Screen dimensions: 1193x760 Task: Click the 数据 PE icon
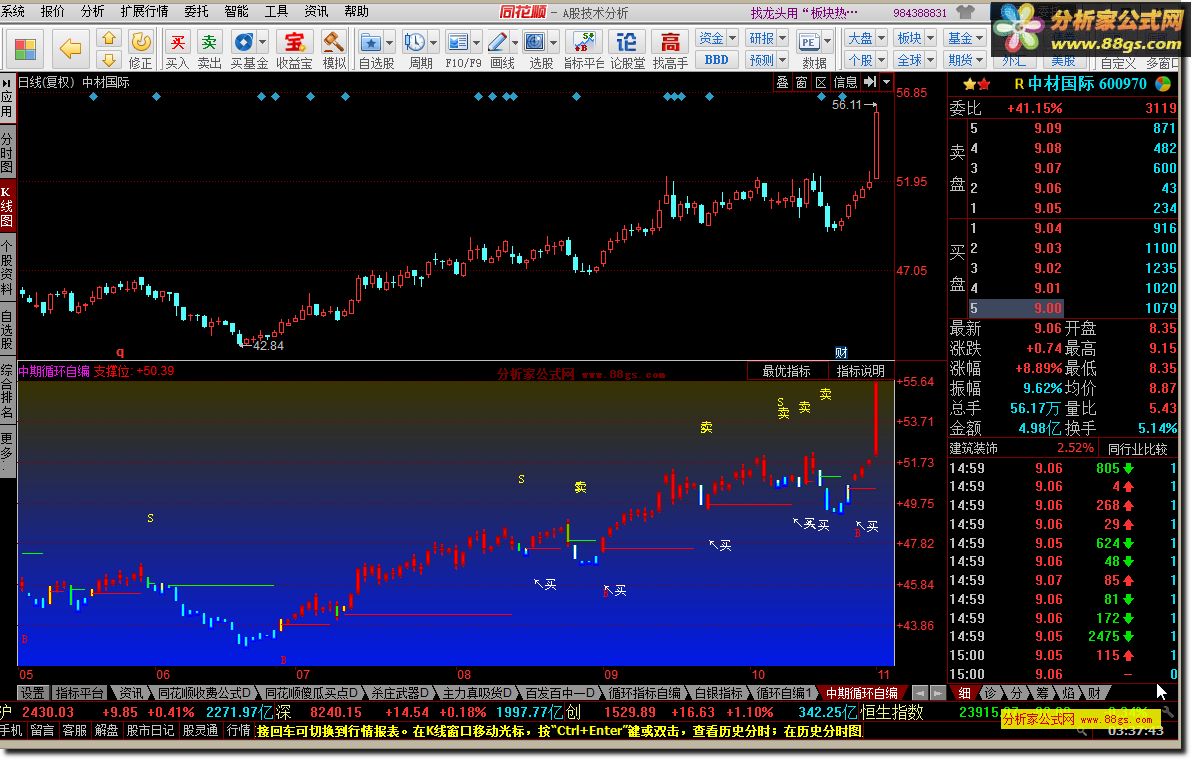(808, 42)
